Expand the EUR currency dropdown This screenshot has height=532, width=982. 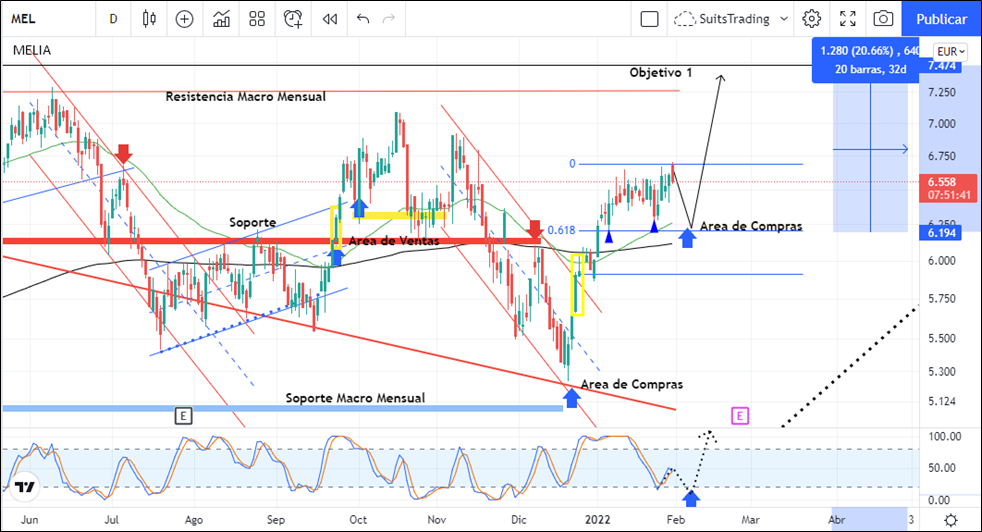[x=950, y=51]
